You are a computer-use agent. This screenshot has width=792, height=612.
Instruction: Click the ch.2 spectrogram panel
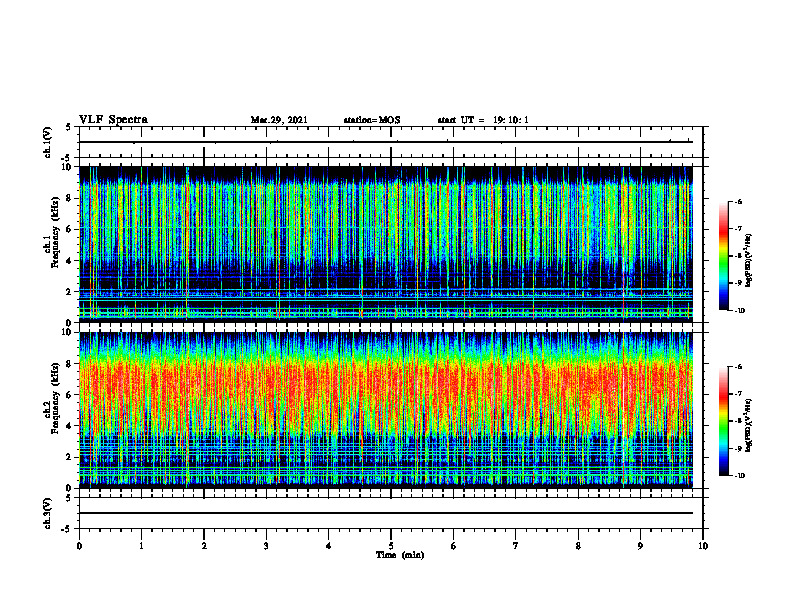(386, 410)
